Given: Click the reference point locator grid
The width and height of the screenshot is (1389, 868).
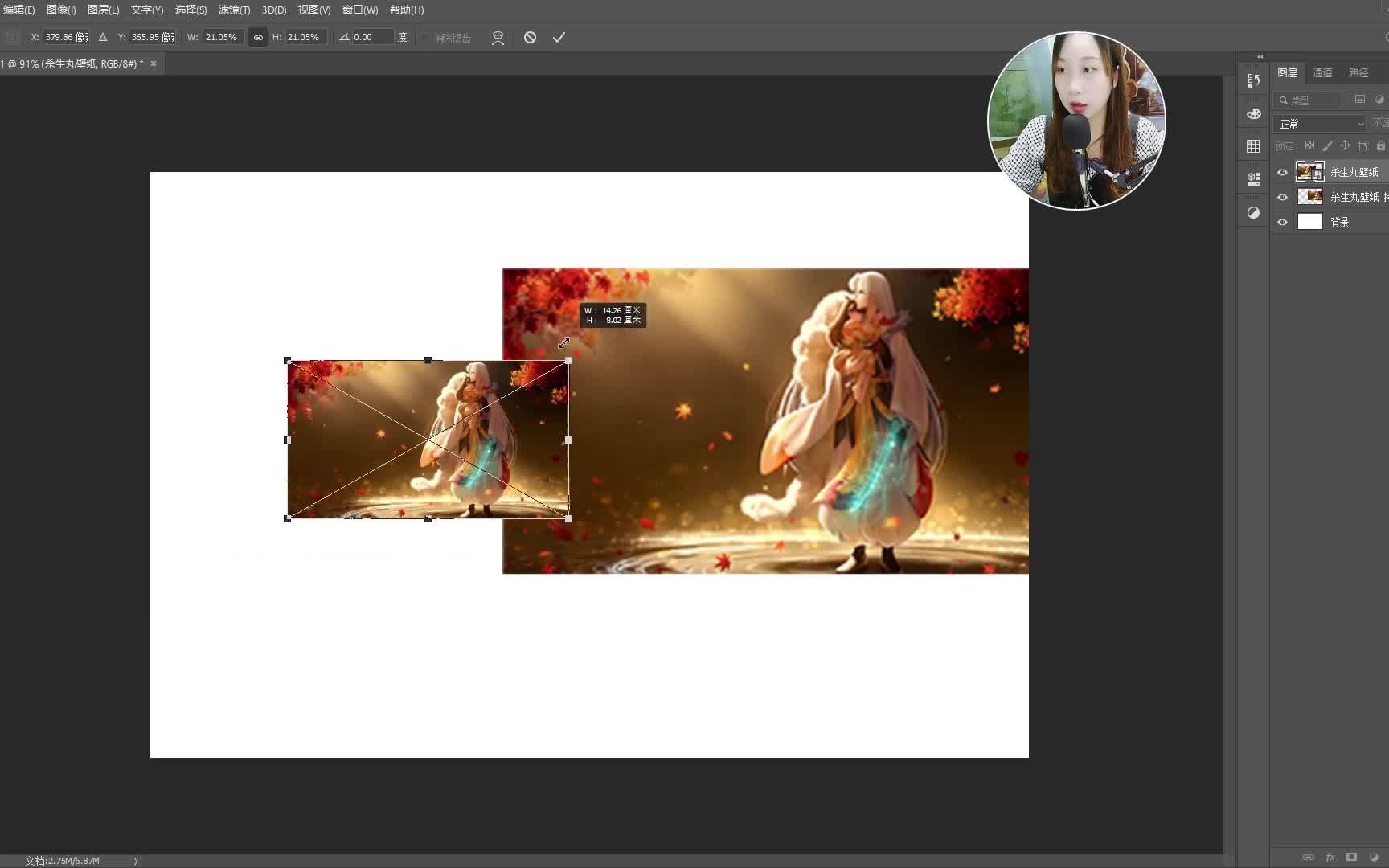Looking at the screenshot, I should pyautogui.click(x=12, y=37).
